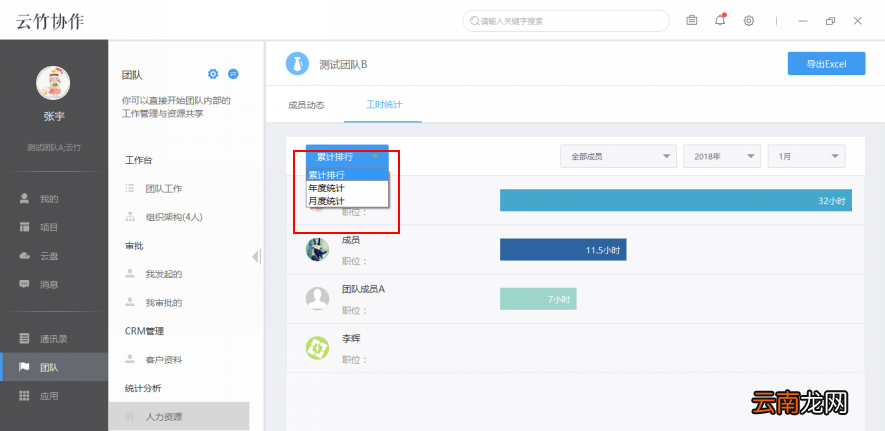Choose 年度统计 option in list
Viewport: 885px width, 431px height.
[x=347, y=188]
